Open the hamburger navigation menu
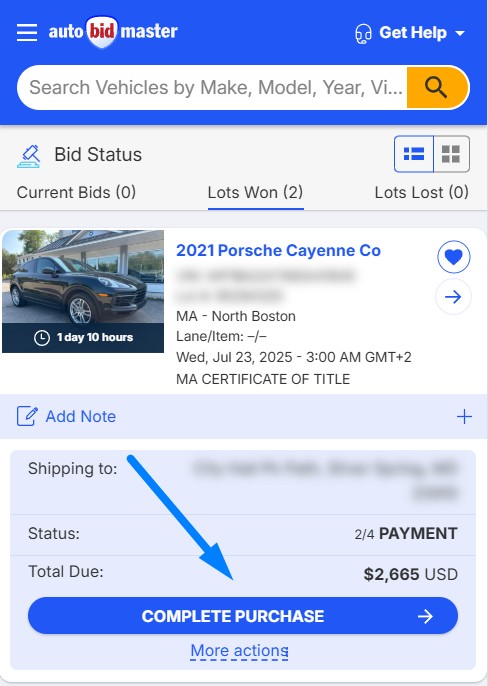488x686 pixels. pos(27,32)
